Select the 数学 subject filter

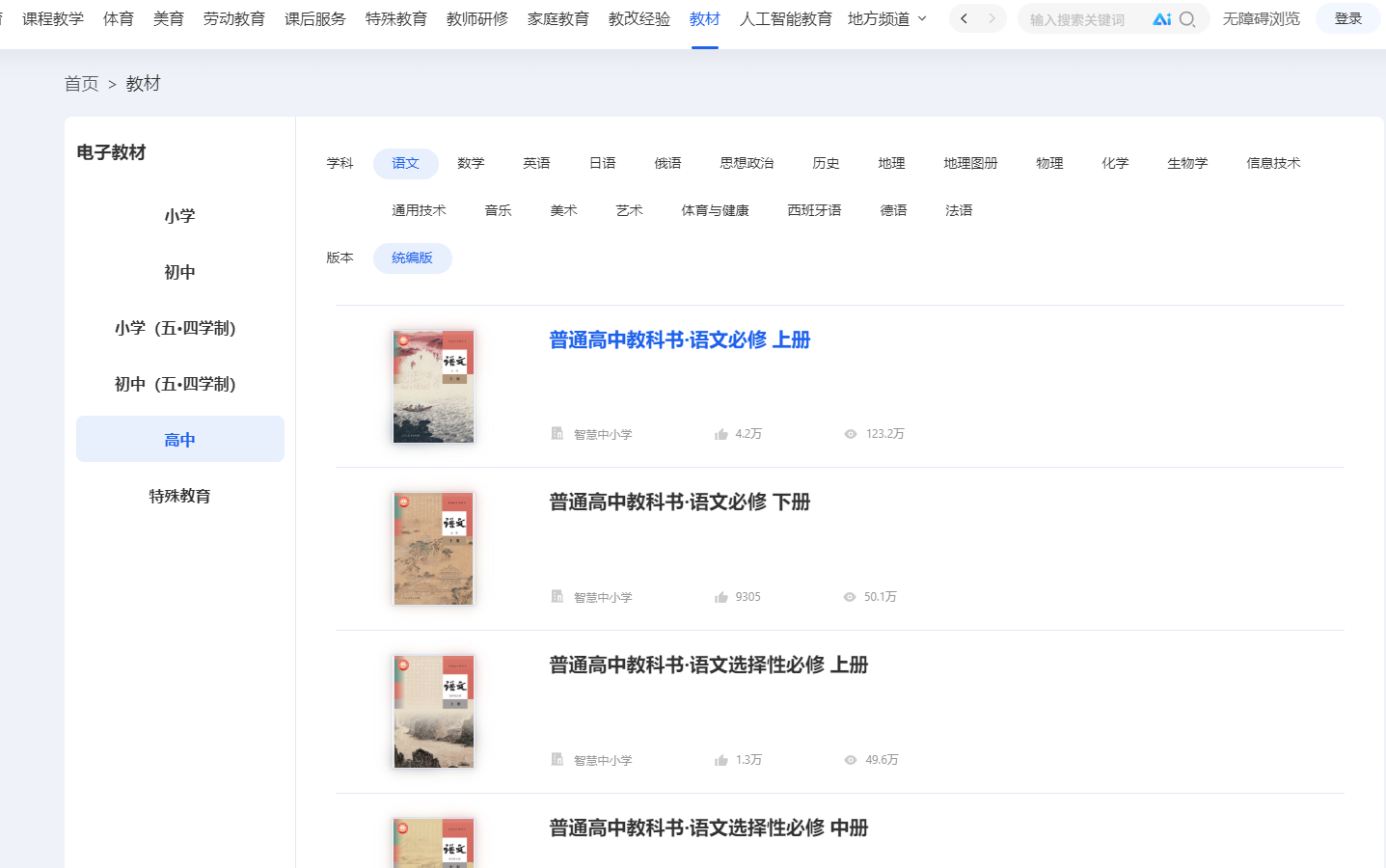pyautogui.click(x=472, y=164)
